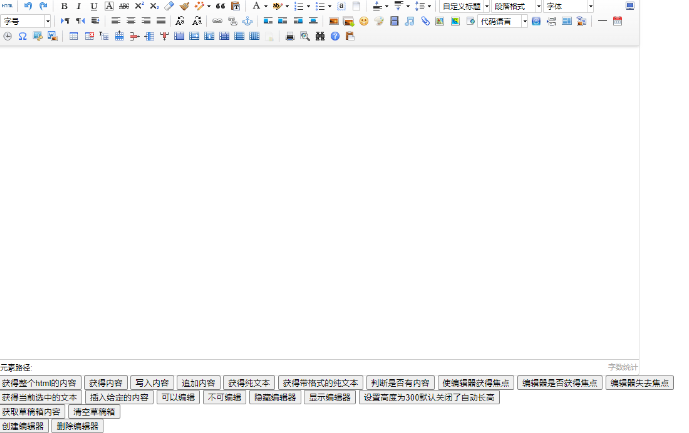Viewport: 689px width, 433px height.
Task: Insert the current date calendar icon
Action: point(617,21)
